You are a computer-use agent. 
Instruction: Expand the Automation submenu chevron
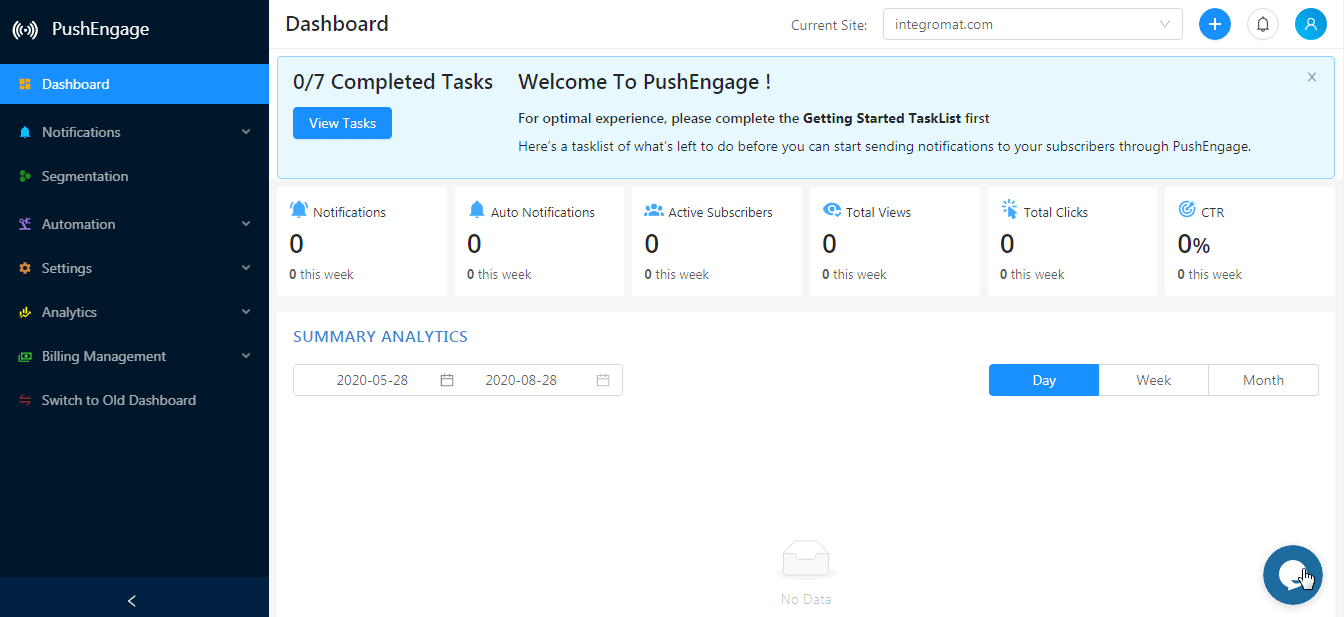[x=246, y=224]
